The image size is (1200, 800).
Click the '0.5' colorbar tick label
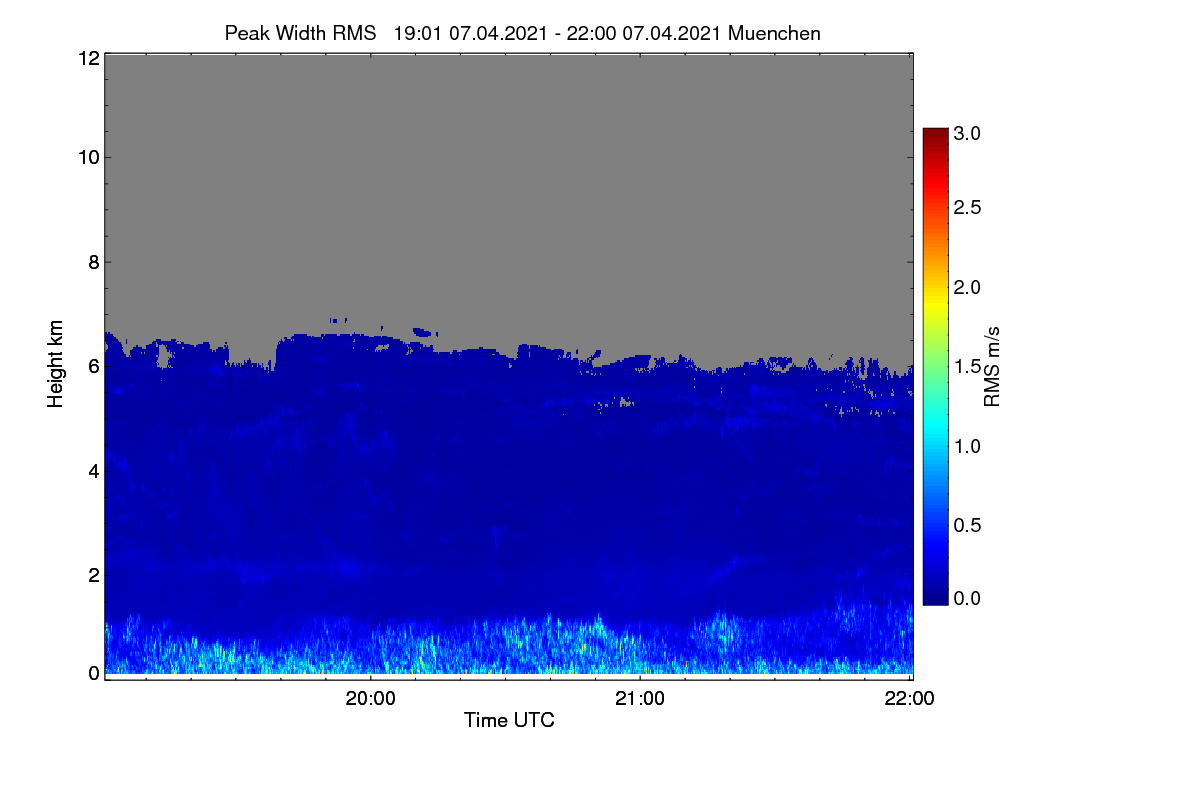click(967, 525)
